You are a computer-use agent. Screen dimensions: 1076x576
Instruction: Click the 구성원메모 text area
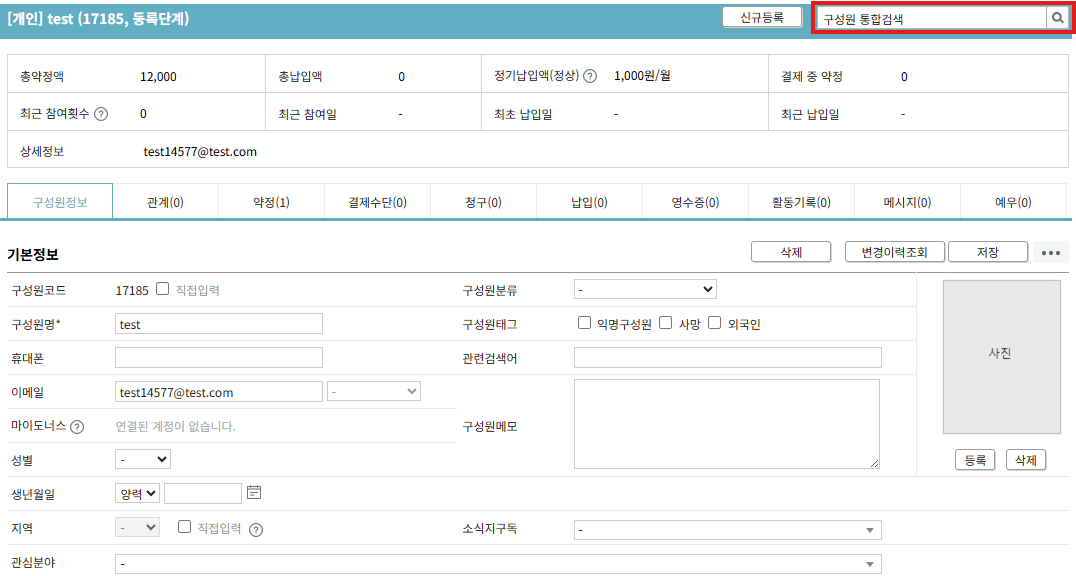point(727,424)
